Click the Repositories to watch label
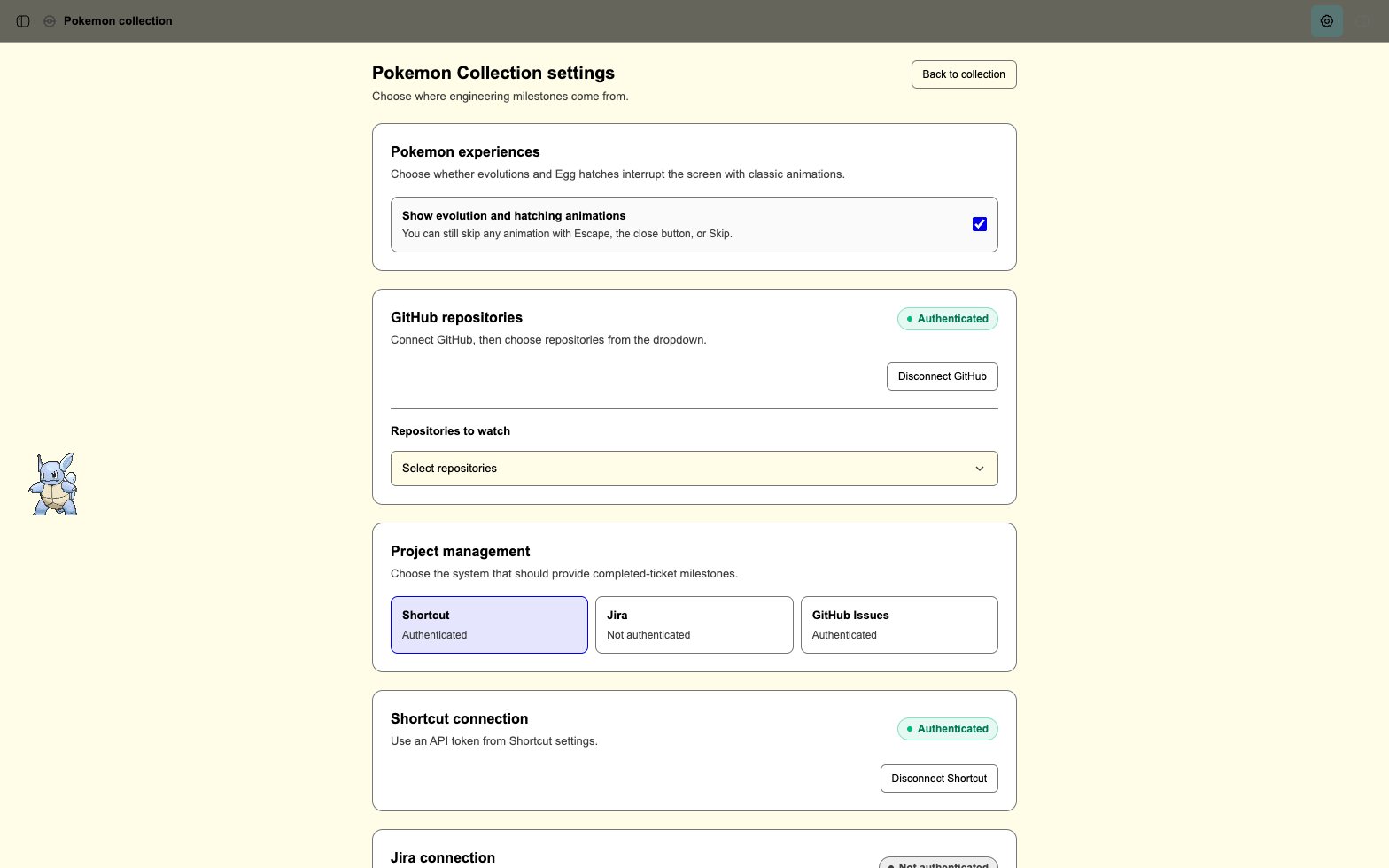 tap(450, 431)
